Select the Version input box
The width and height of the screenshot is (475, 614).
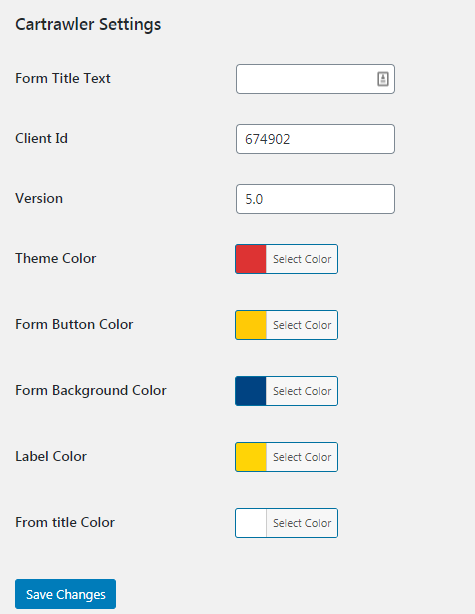pos(315,199)
